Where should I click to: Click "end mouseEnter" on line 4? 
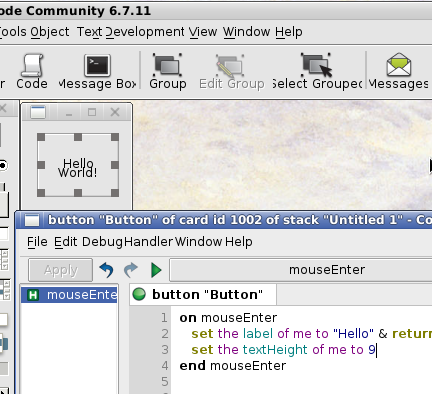click(x=233, y=366)
